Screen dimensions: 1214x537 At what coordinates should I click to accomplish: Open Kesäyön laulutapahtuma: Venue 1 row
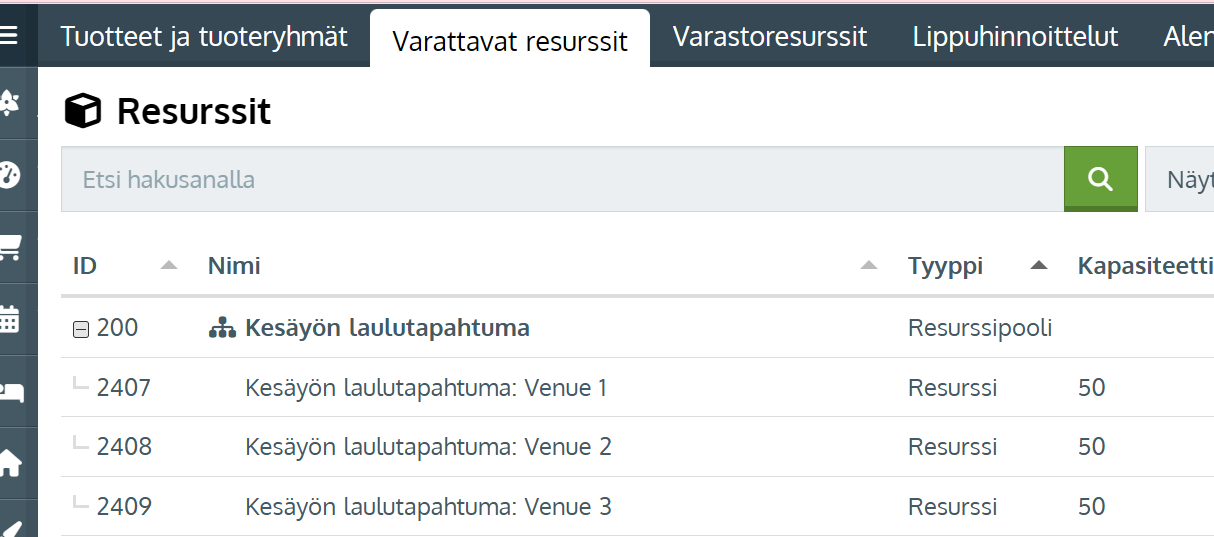[x=426, y=388]
